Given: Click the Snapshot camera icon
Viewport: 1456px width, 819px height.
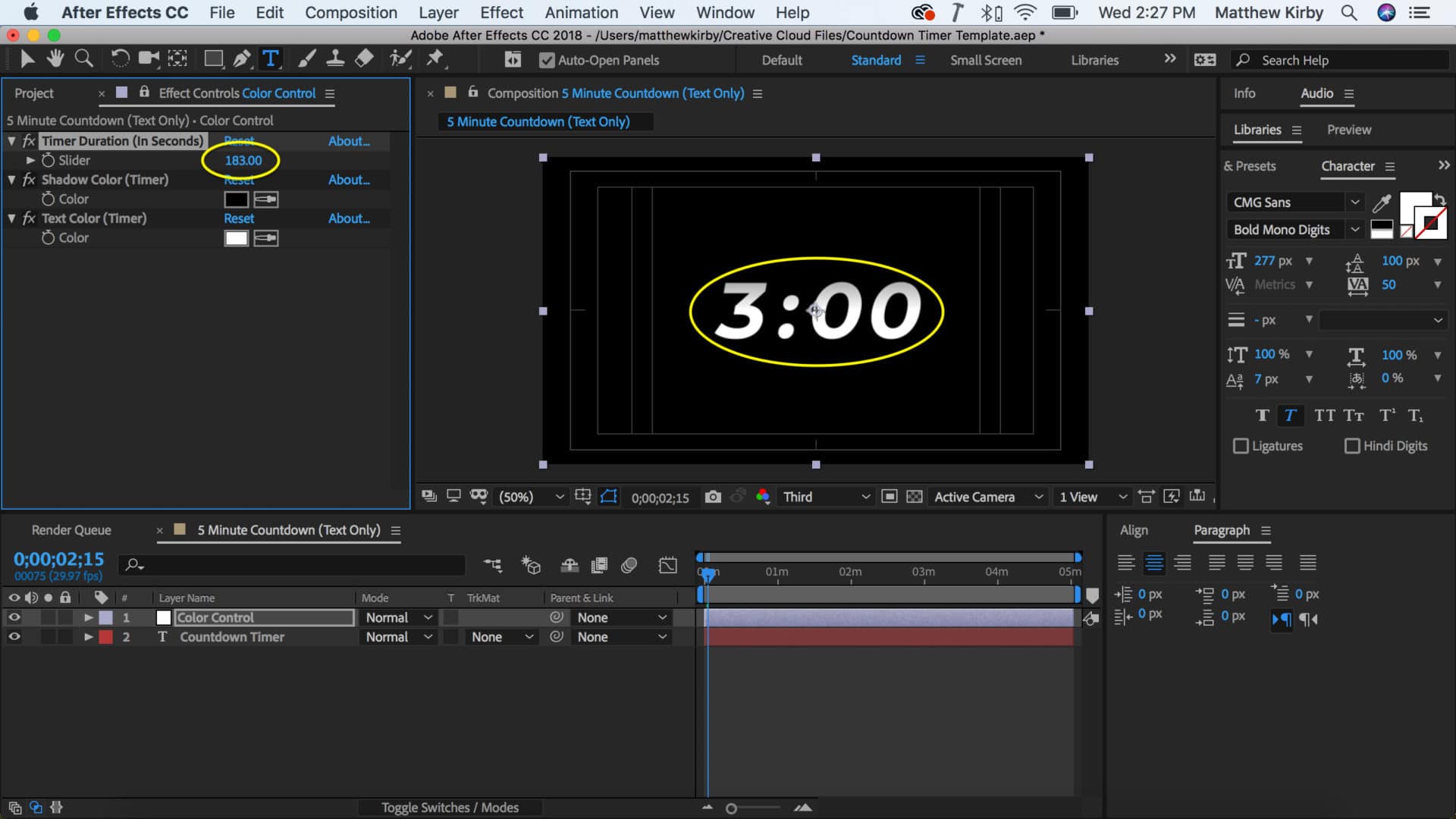Looking at the screenshot, I should coord(712,497).
